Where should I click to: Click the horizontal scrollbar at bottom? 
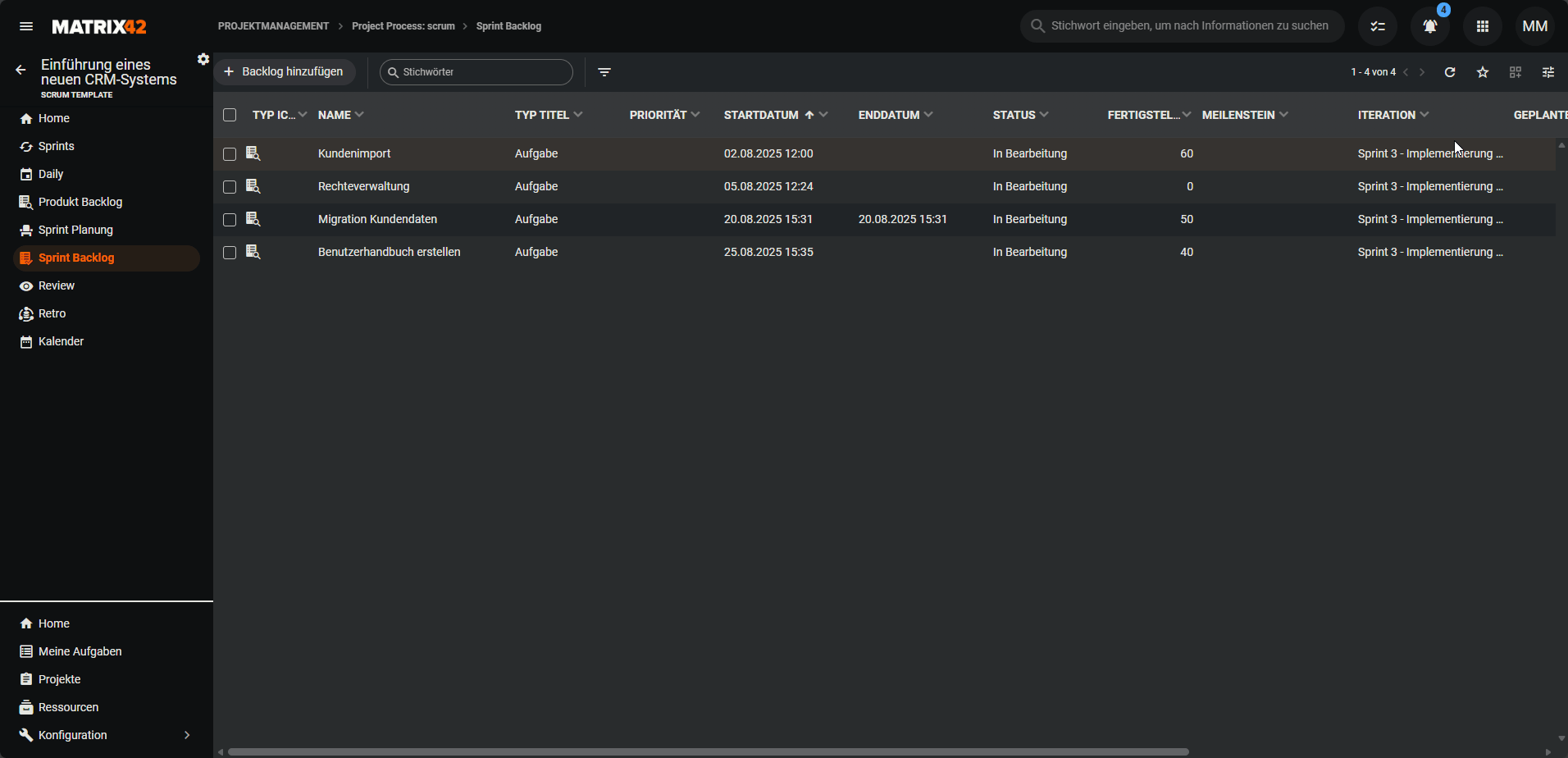pyautogui.click(x=708, y=751)
